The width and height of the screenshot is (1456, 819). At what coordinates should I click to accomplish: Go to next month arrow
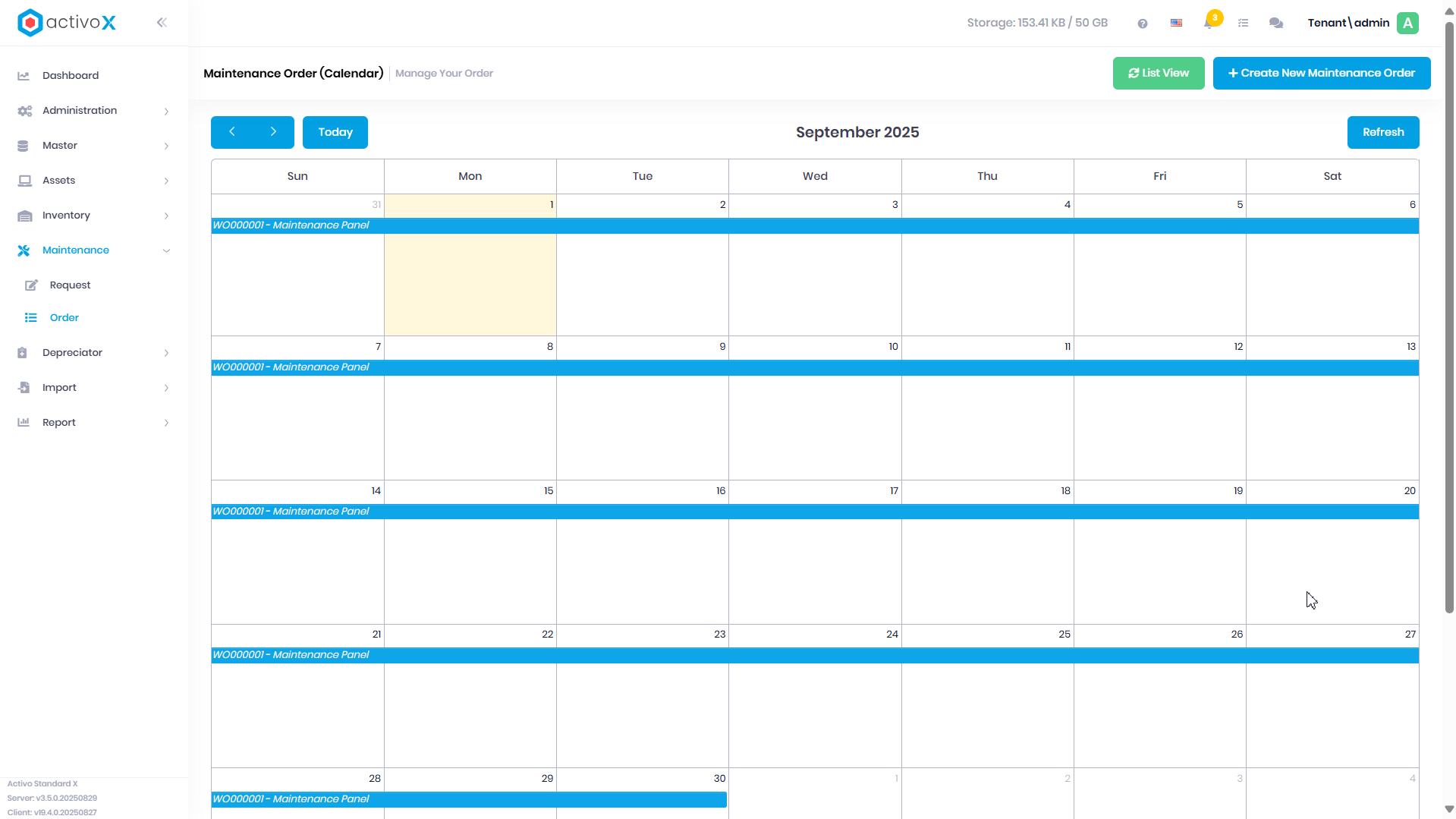(273, 132)
